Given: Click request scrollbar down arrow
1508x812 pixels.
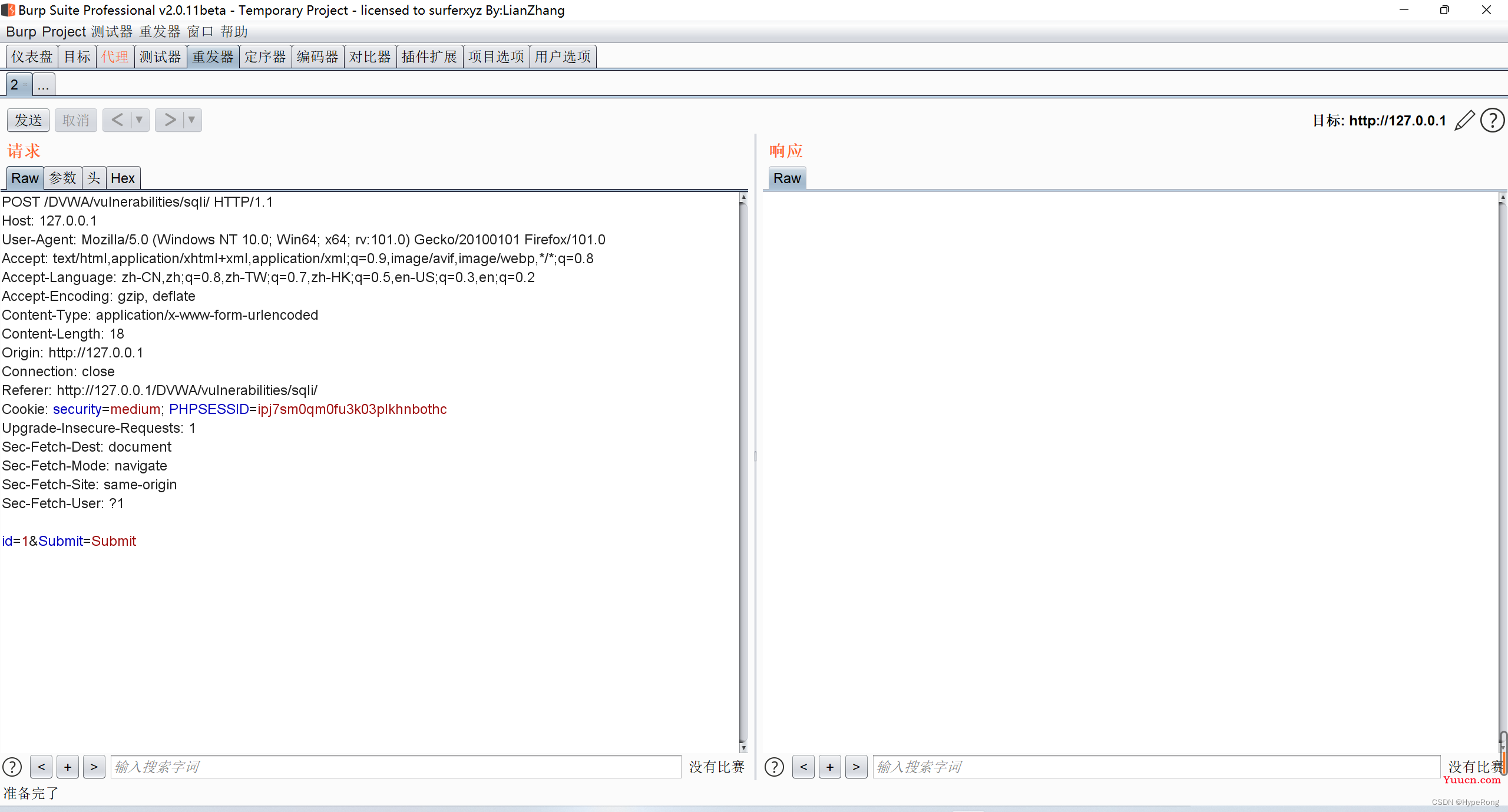Looking at the screenshot, I should [743, 748].
